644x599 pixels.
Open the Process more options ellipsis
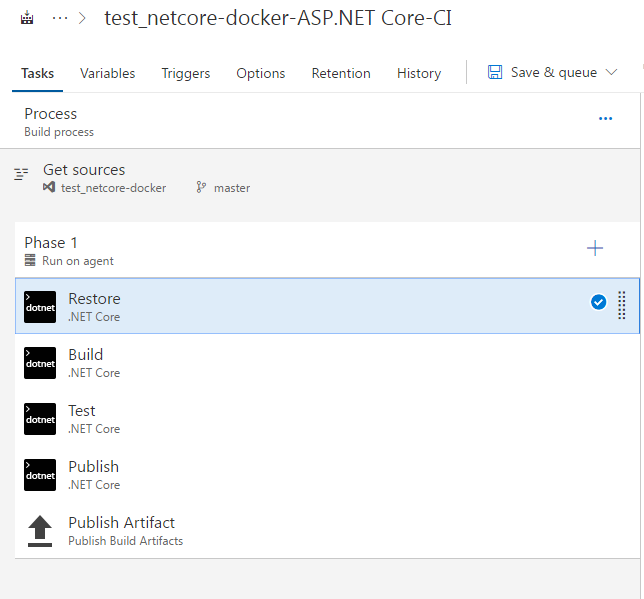coord(605,119)
